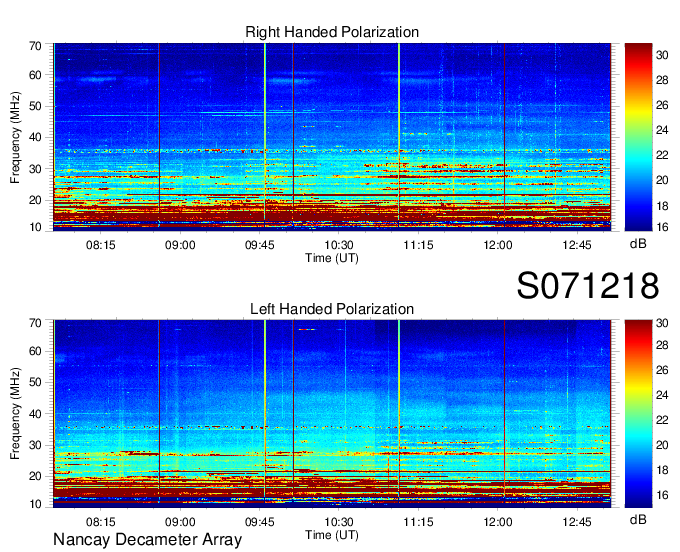Click the 20 frequency tick on bottom plot
The width and height of the screenshot is (680, 552).
coord(35,476)
